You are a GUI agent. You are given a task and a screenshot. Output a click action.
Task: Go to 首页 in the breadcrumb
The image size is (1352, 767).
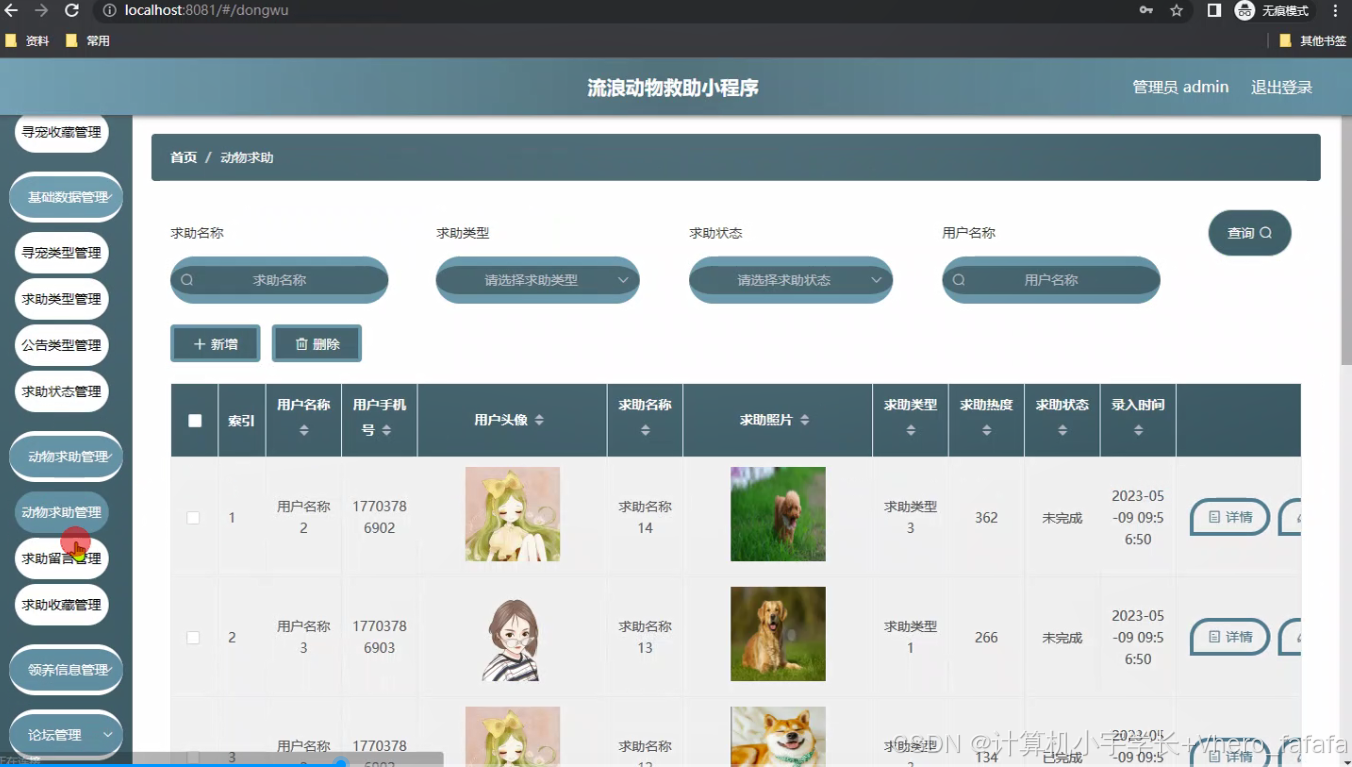184,158
